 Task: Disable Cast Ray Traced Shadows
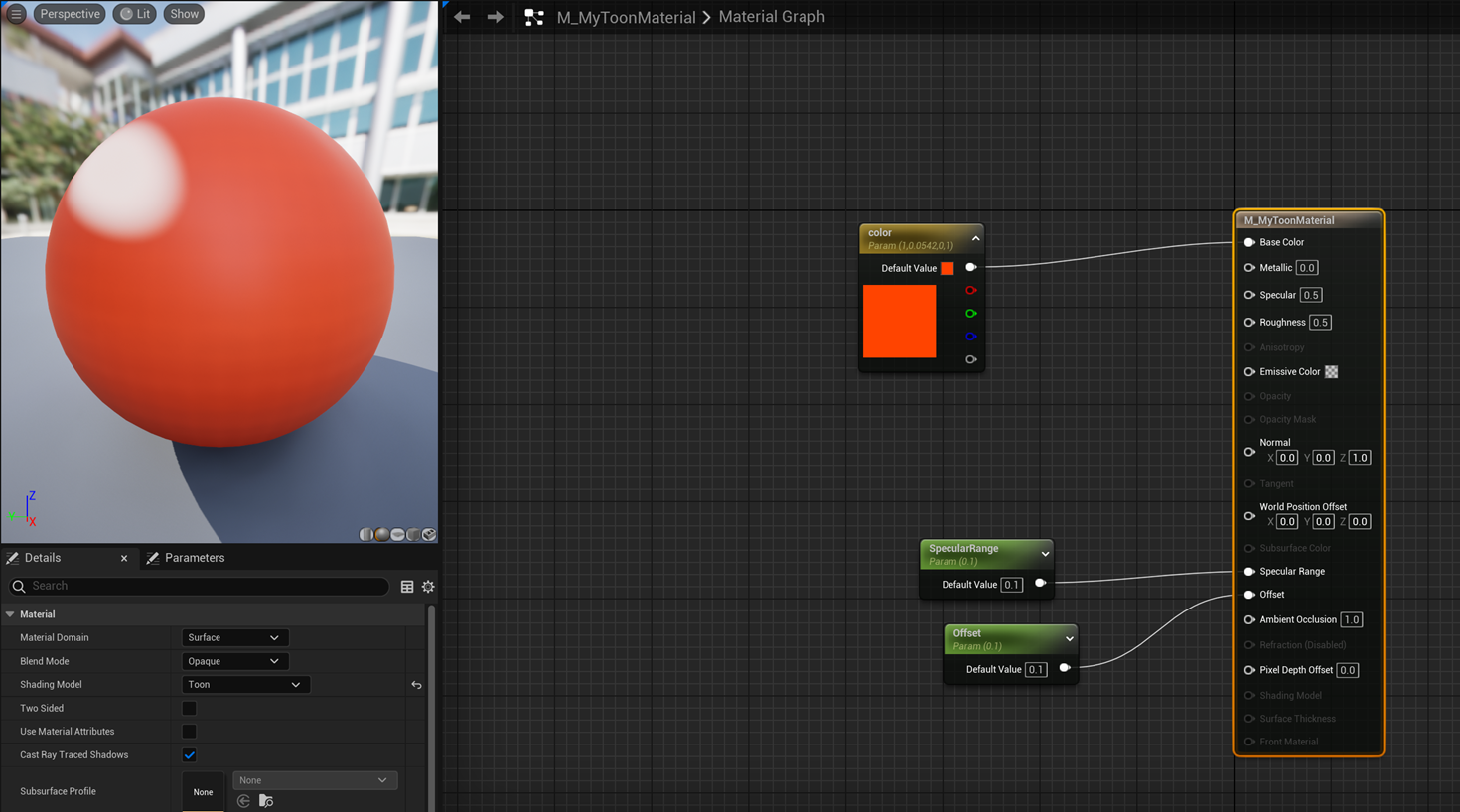[189, 755]
